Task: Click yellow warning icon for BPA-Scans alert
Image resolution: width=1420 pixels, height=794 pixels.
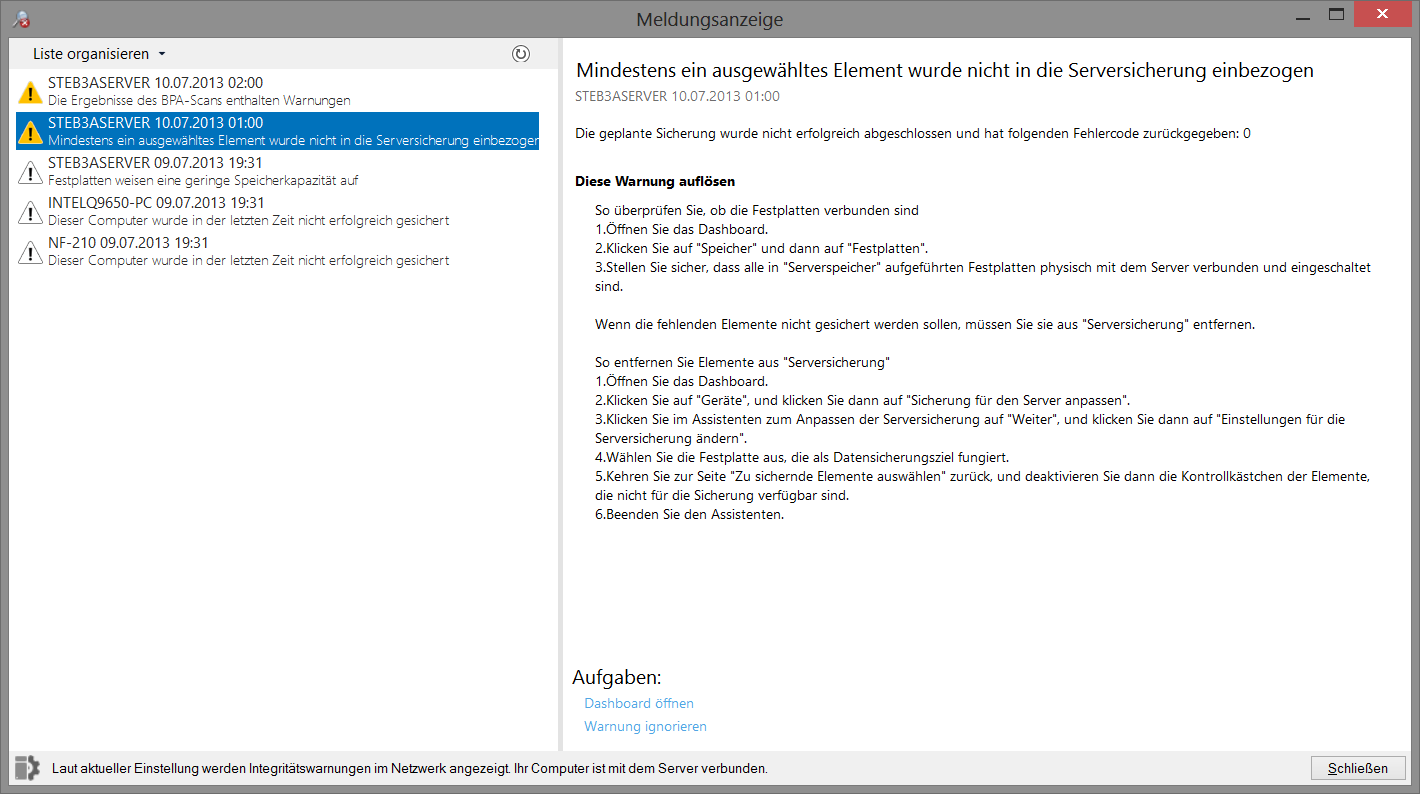Action: (30, 92)
